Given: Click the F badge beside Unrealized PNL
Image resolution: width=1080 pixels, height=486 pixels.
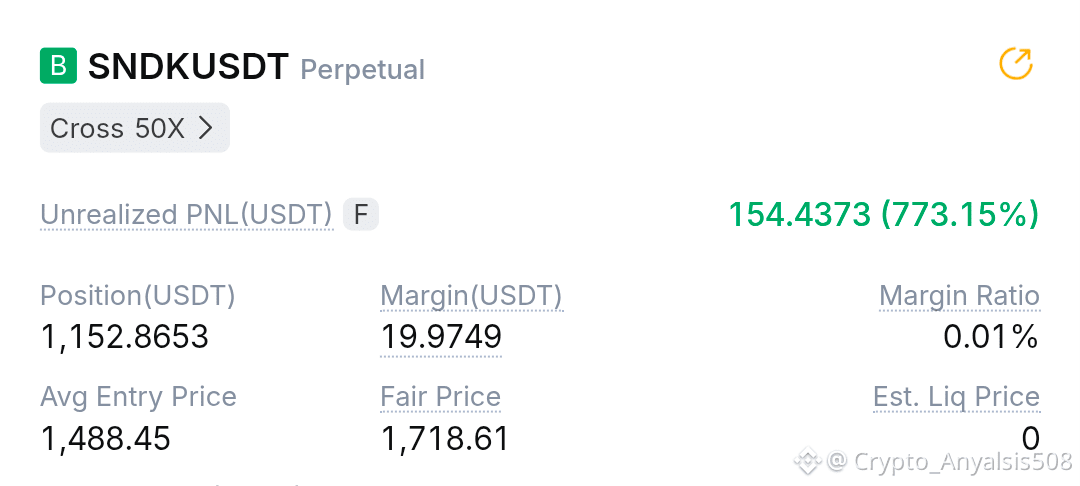Looking at the screenshot, I should pos(361,215).
